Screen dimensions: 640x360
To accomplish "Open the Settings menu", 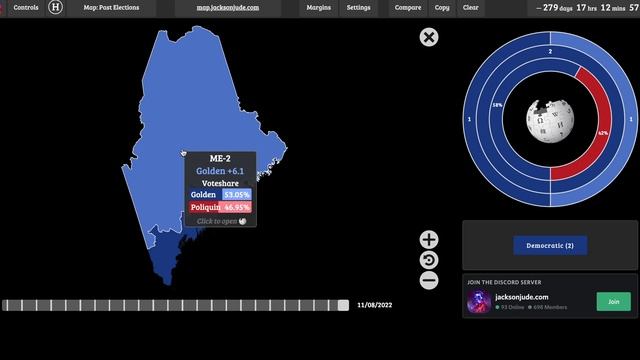I will click(358, 8).
